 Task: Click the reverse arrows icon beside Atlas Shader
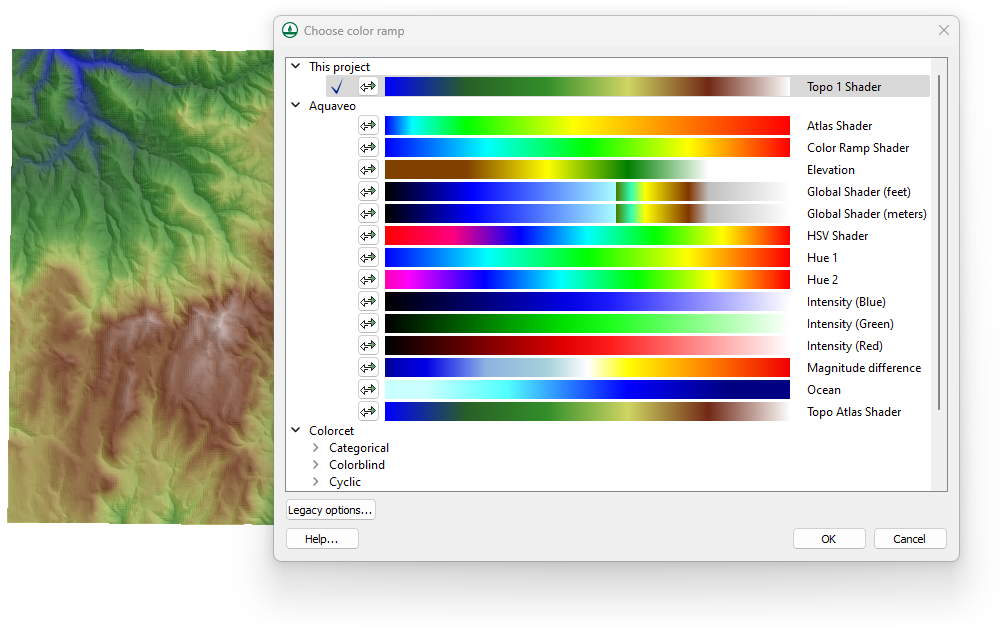click(x=368, y=125)
